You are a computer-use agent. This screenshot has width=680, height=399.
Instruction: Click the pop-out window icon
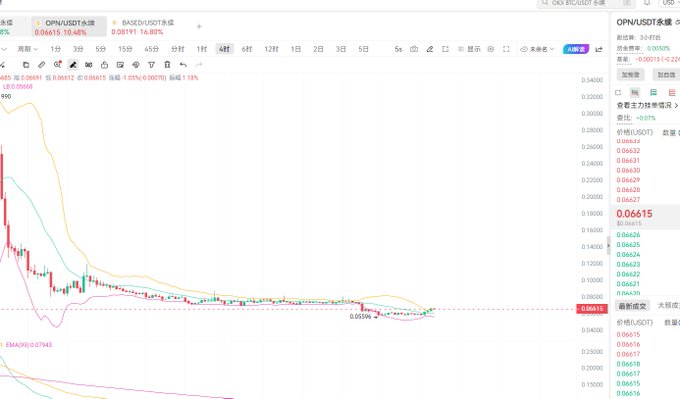point(445,49)
